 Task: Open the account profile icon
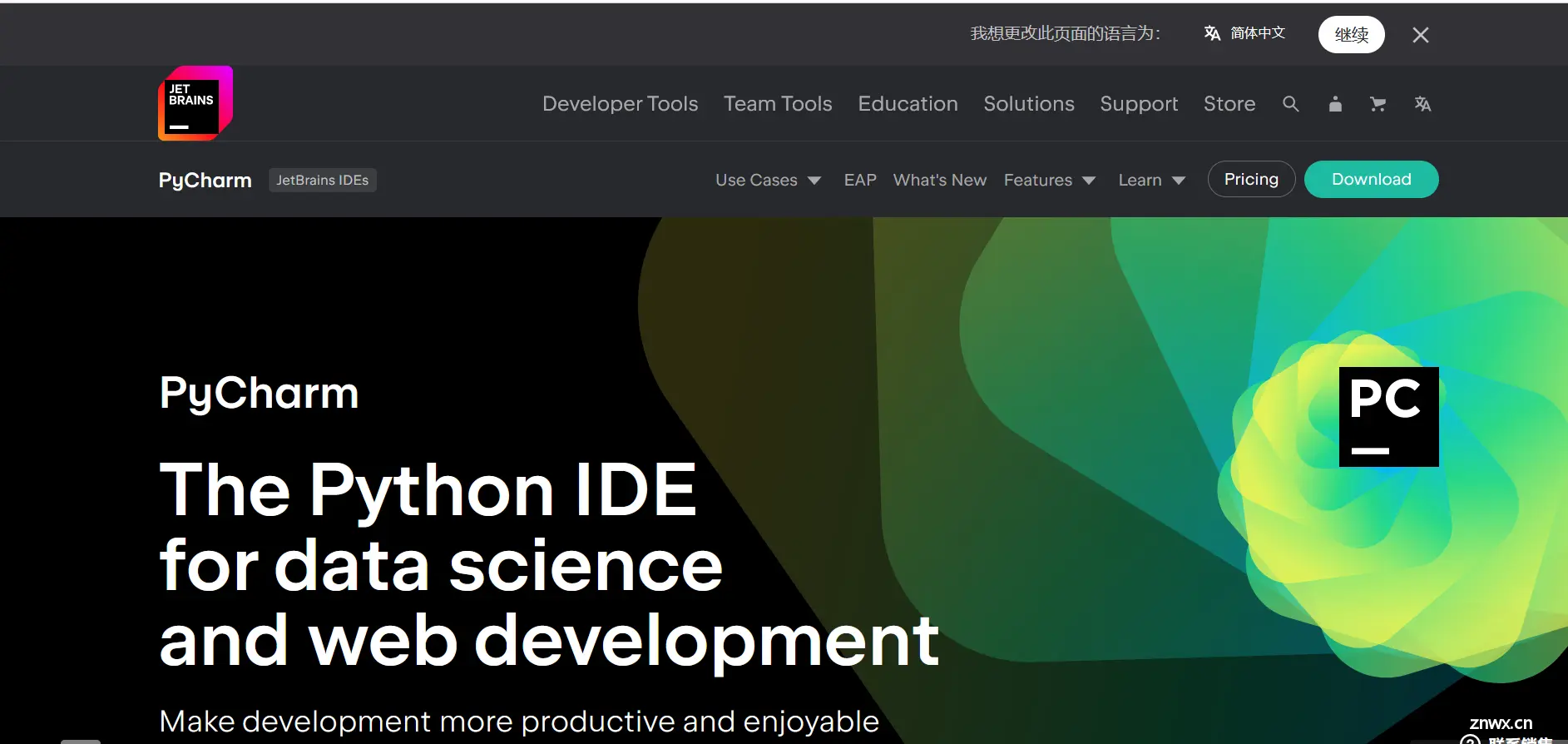[x=1335, y=104]
